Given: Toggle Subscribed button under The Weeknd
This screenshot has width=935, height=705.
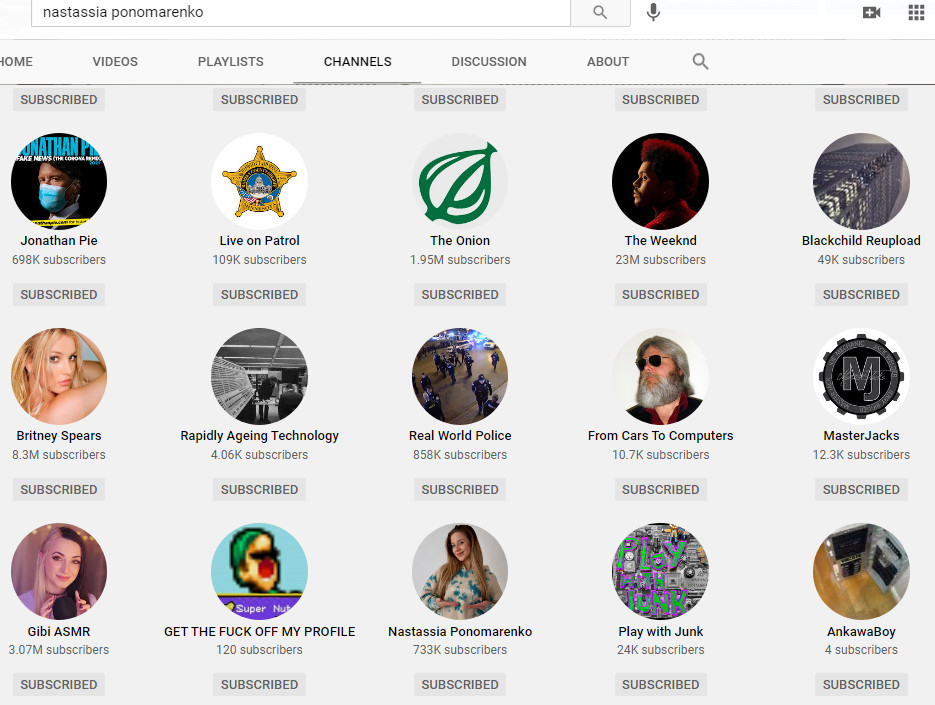Looking at the screenshot, I should pyautogui.click(x=661, y=295).
